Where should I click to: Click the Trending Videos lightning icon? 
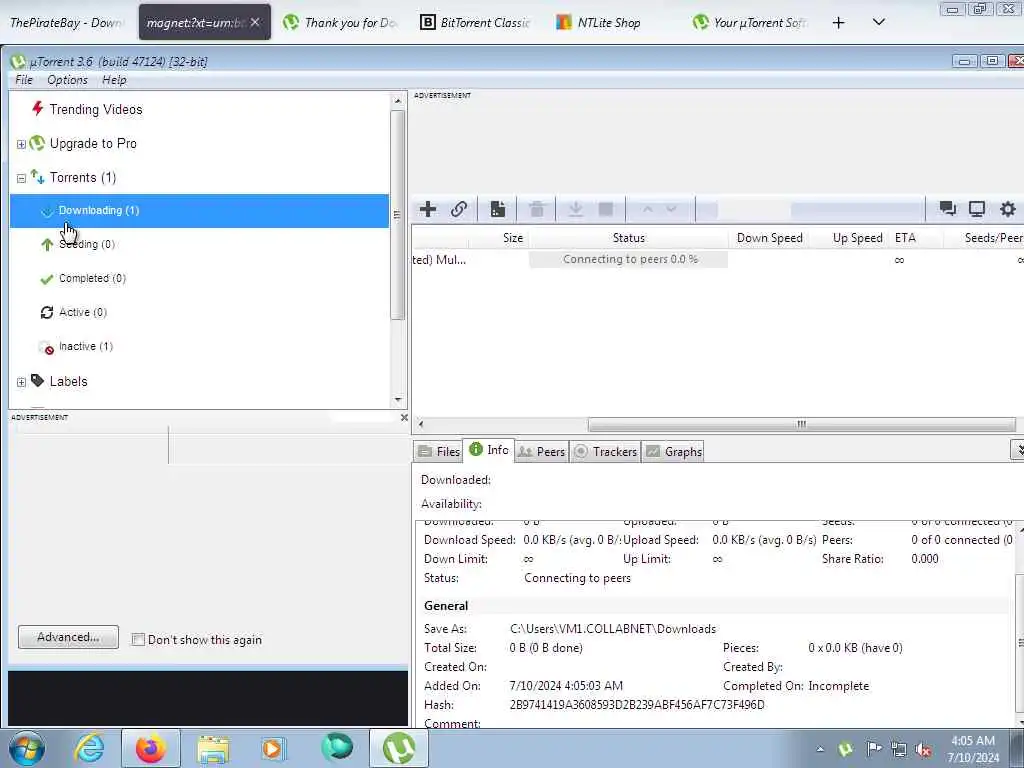[38, 108]
